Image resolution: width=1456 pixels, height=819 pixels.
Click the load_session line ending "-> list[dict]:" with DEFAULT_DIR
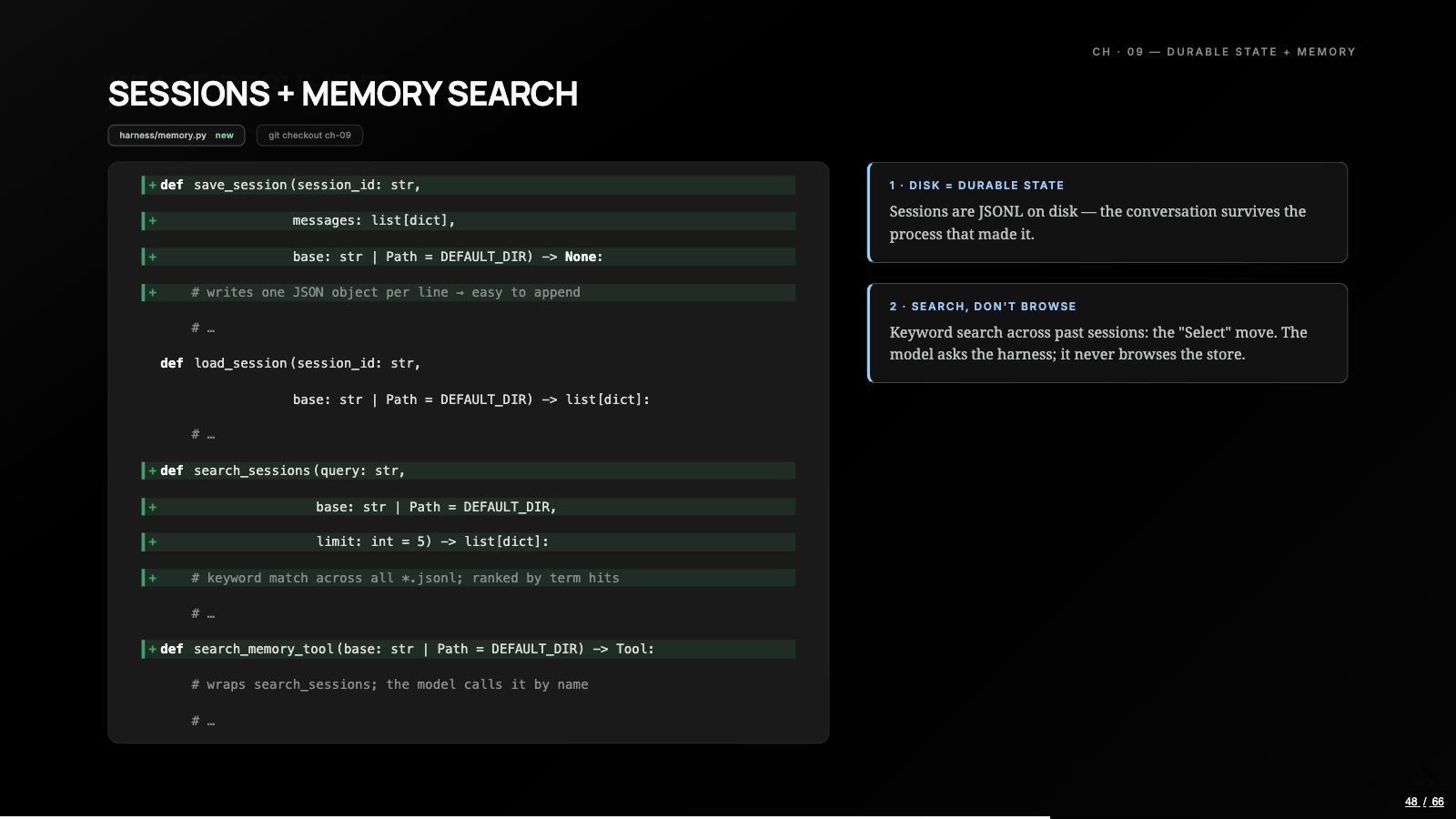[471, 399]
